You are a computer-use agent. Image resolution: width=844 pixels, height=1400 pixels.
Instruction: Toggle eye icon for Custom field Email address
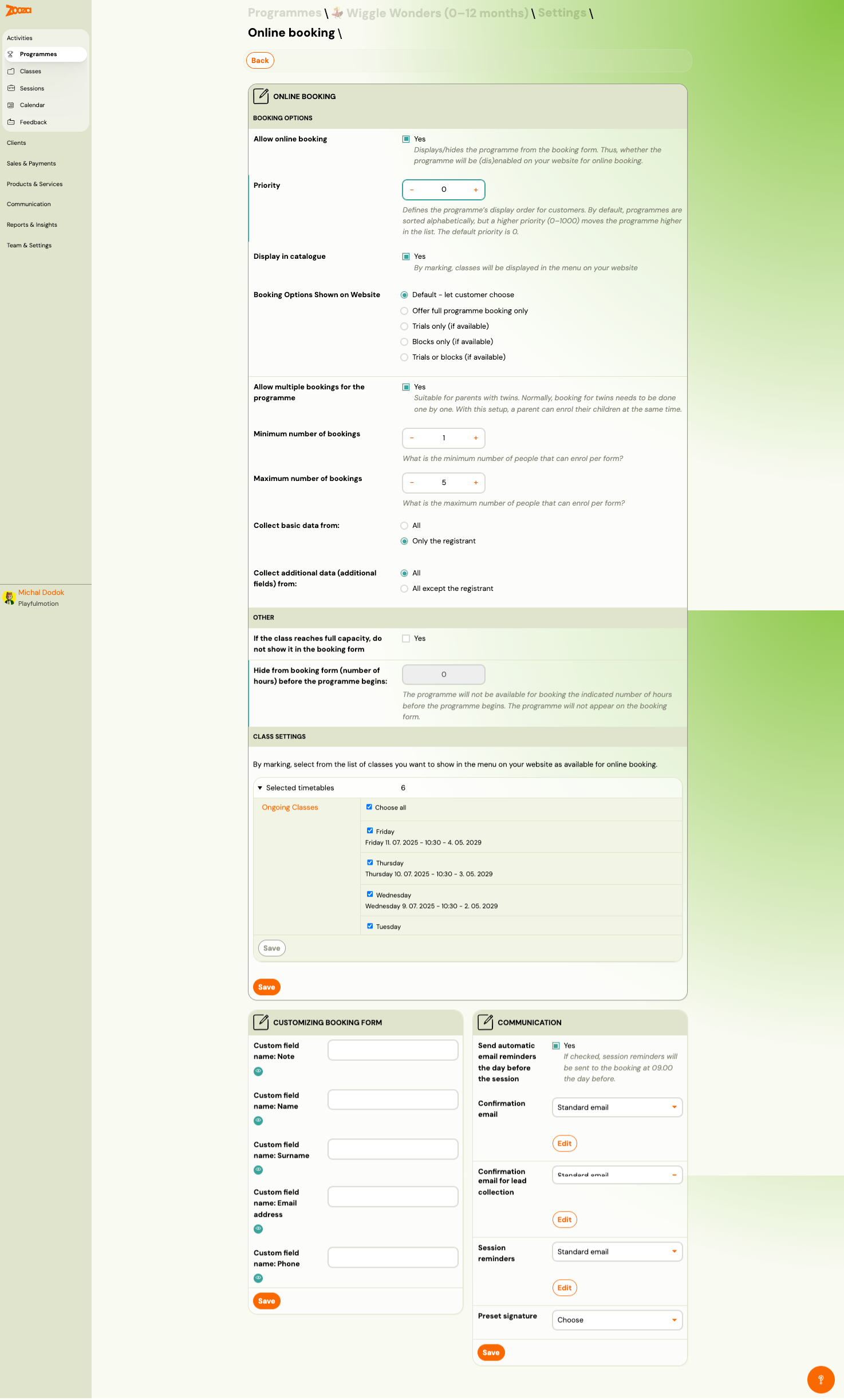click(x=258, y=1228)
